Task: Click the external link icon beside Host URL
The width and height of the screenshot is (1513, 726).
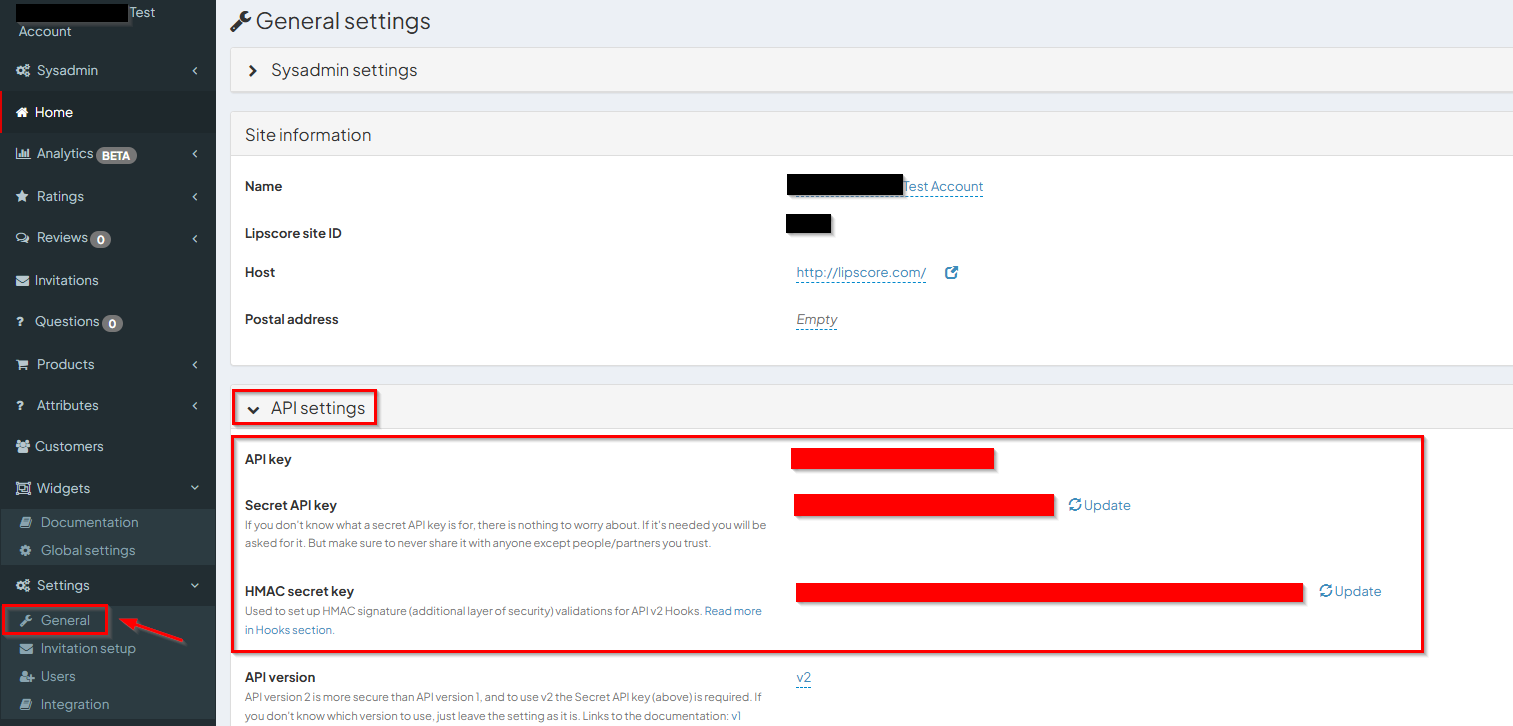Action: (952, 273)
